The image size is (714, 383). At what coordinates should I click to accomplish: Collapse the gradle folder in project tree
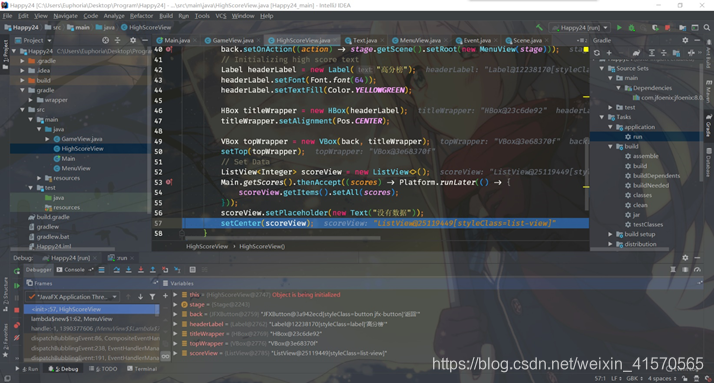(22, 90)
